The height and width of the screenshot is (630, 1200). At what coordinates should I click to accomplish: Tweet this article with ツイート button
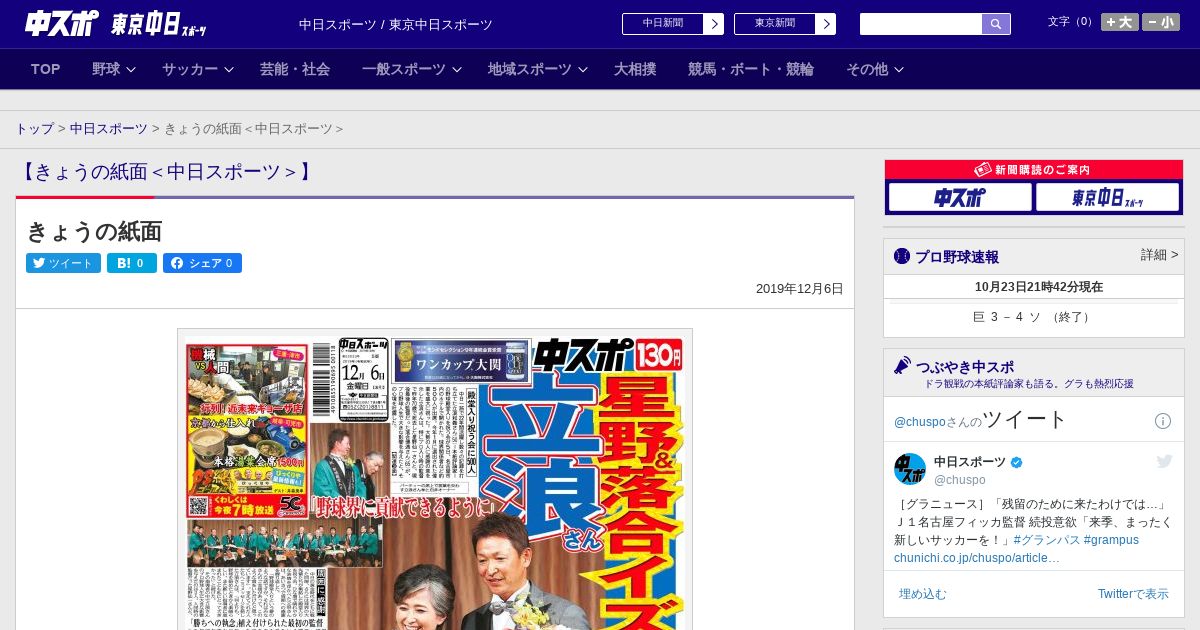click(63, 263)
